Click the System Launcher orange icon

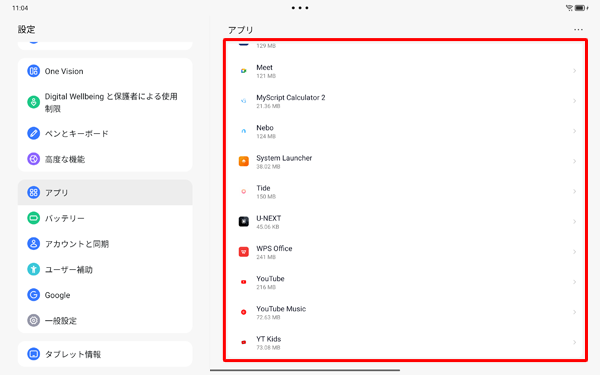[x=243, y=161]
